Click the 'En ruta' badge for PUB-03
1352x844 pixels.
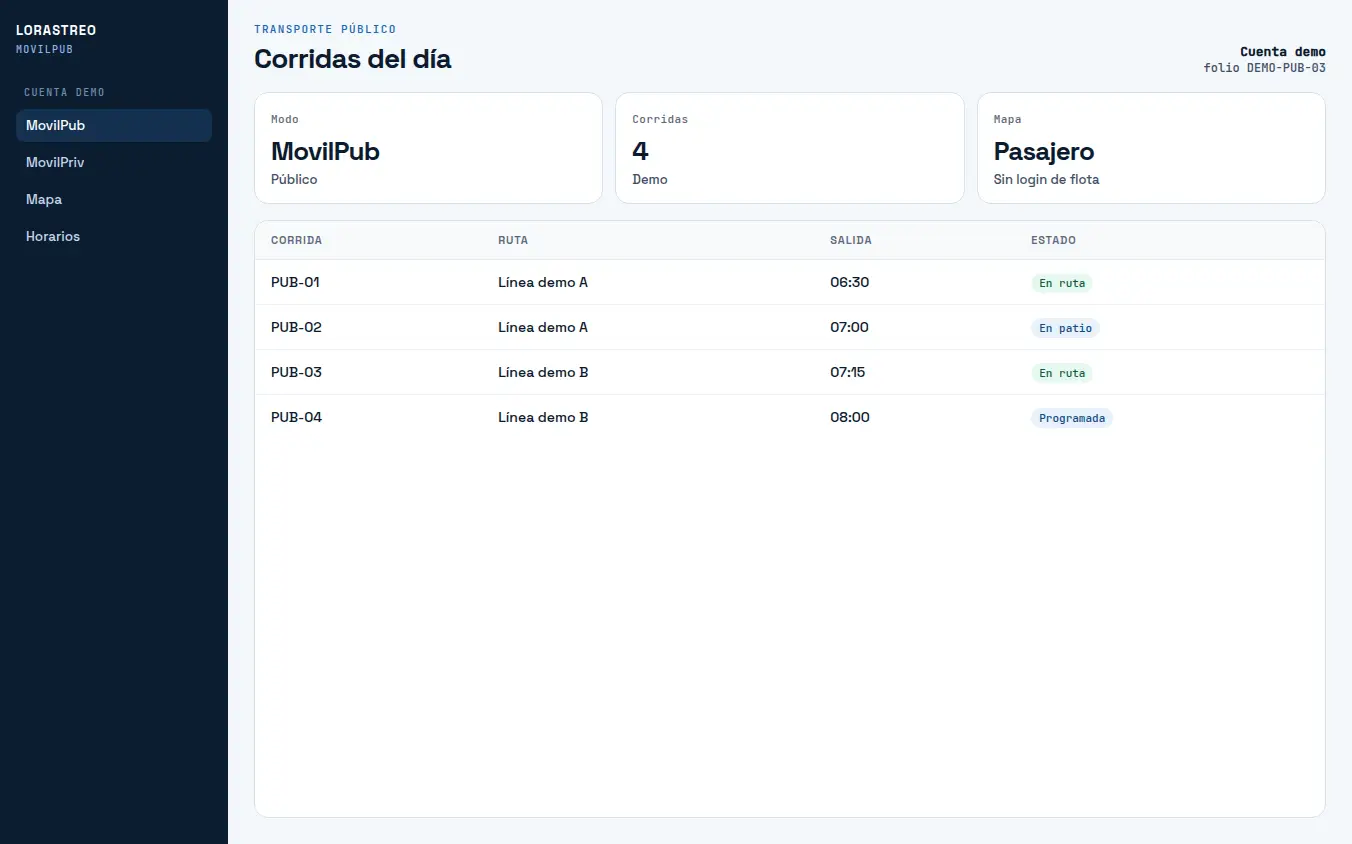1062,373
